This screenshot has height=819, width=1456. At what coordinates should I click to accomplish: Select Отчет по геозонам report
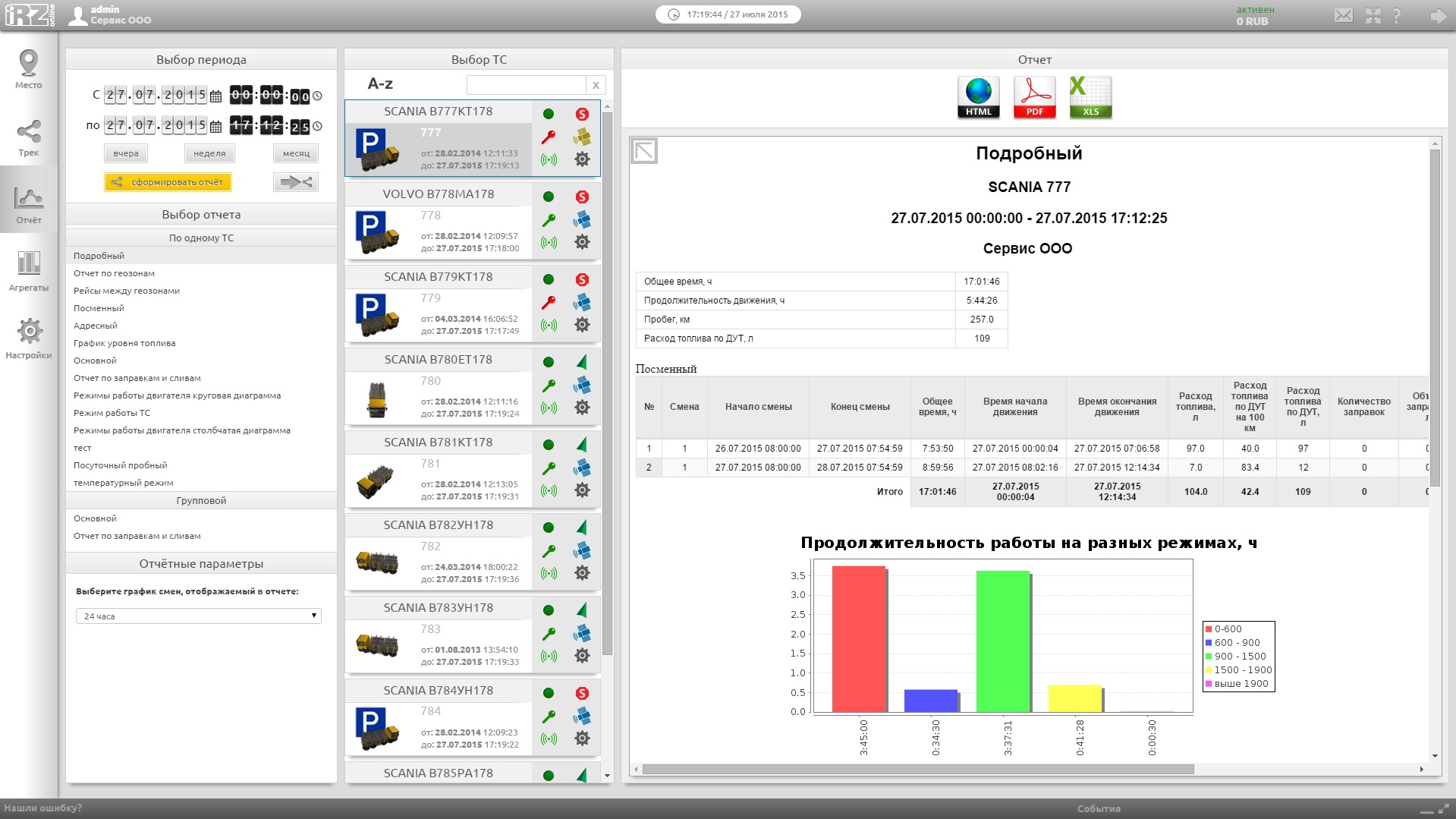(x=201, y=273)
